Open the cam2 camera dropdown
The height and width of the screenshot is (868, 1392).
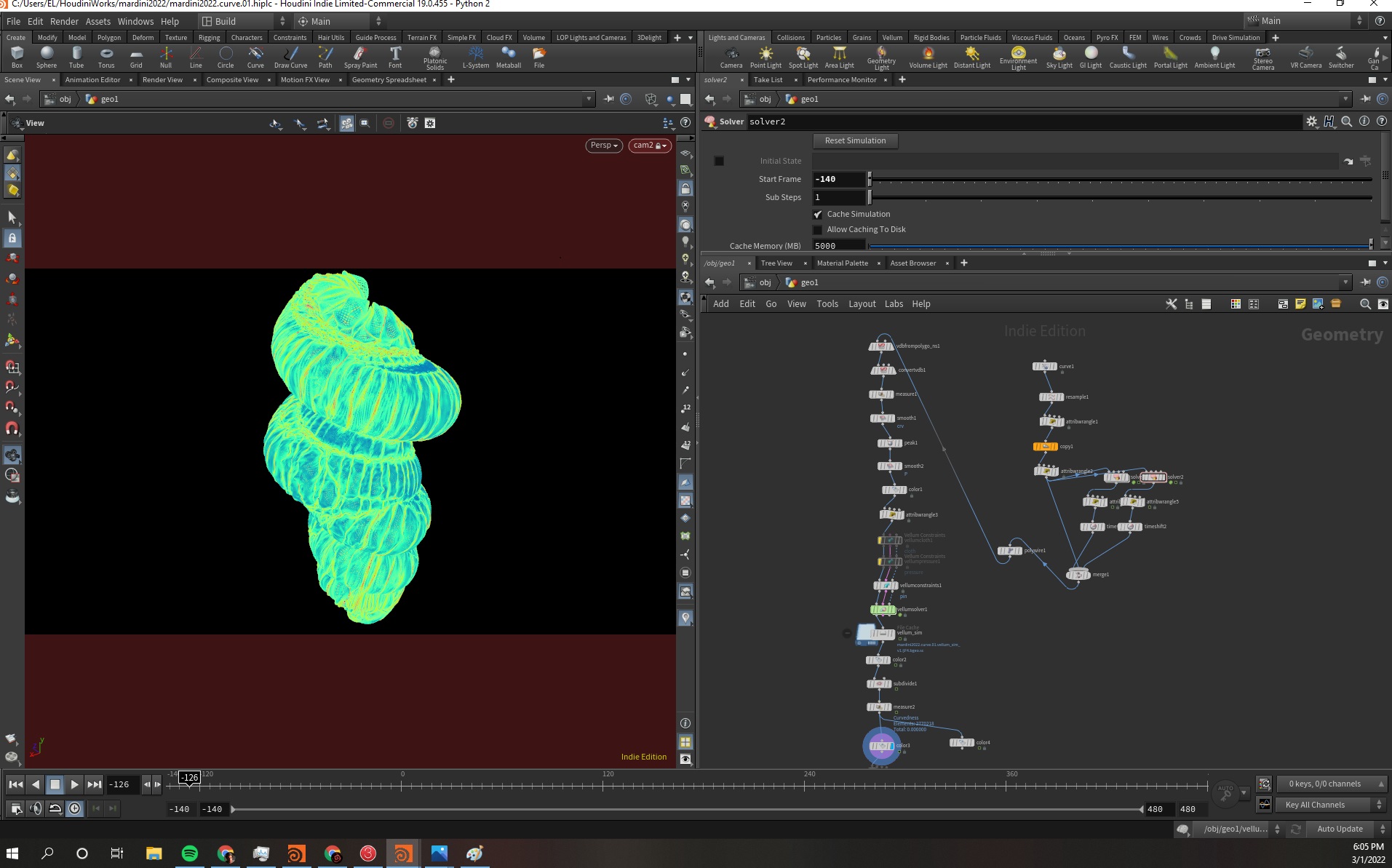[650, 146]
